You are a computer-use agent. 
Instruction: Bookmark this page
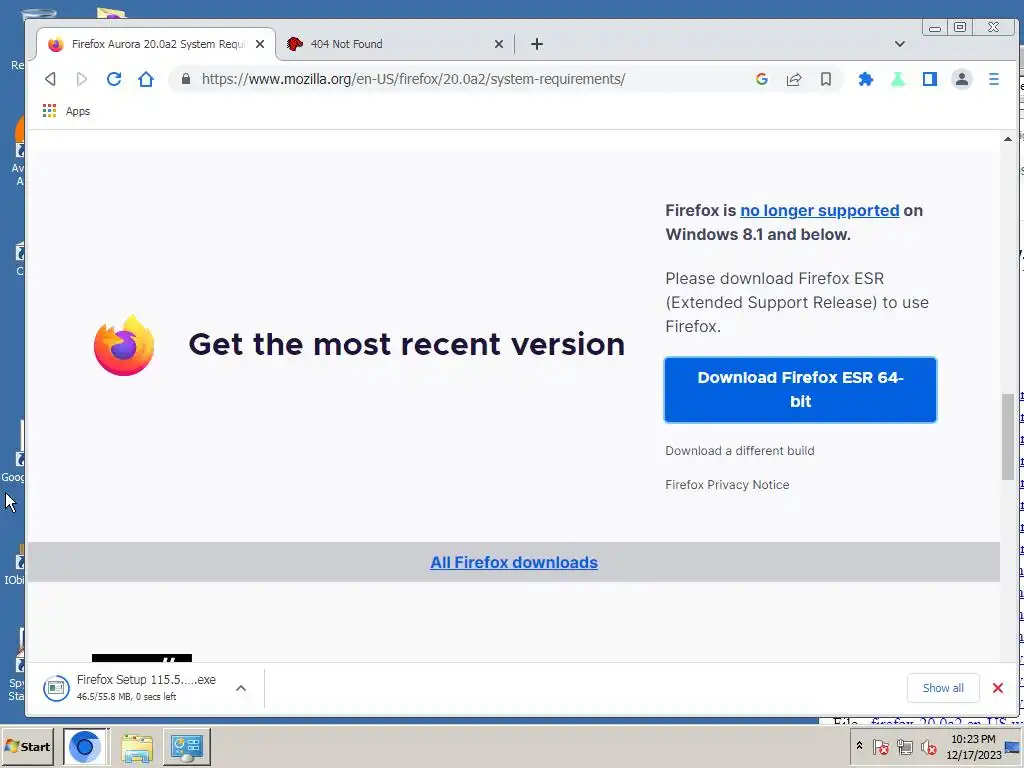(x=826, y=79)
